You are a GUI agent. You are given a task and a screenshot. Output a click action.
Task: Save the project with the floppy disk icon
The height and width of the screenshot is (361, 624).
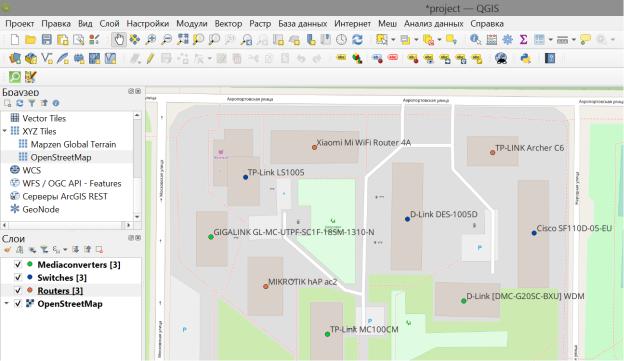47,39
